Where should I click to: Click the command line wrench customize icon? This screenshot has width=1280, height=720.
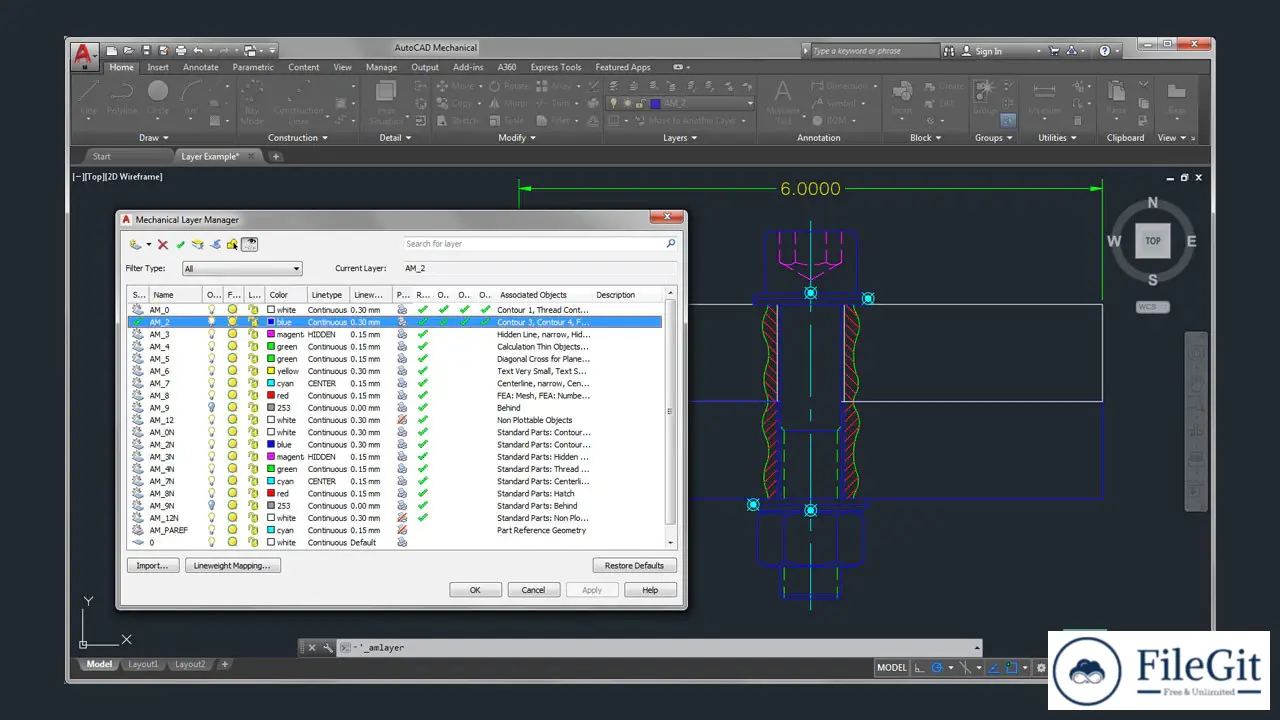(327, 648)
